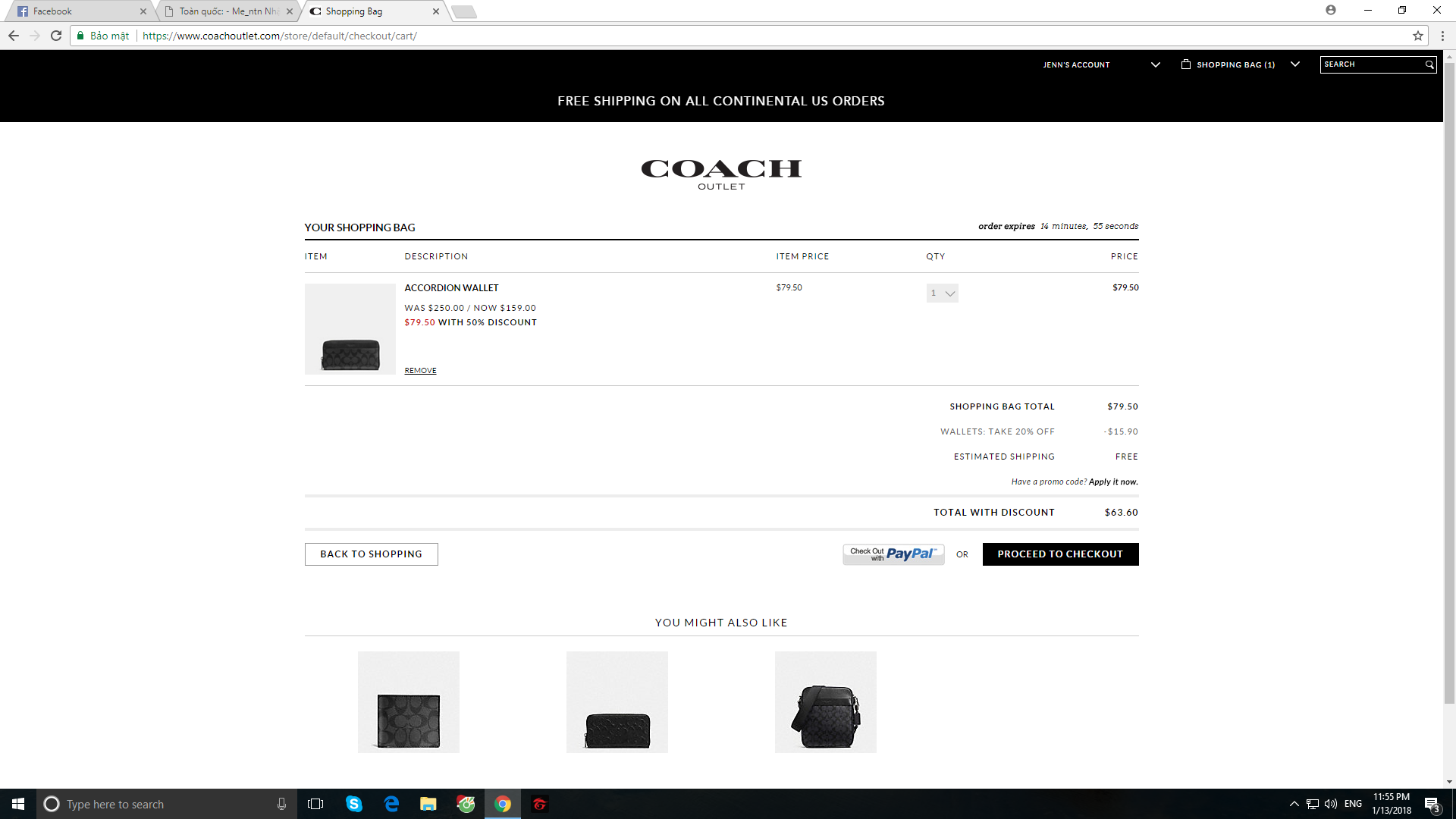
Task: Open File Explorer from the taskbar
Action: pyautogui.click(x=428, y=804)
